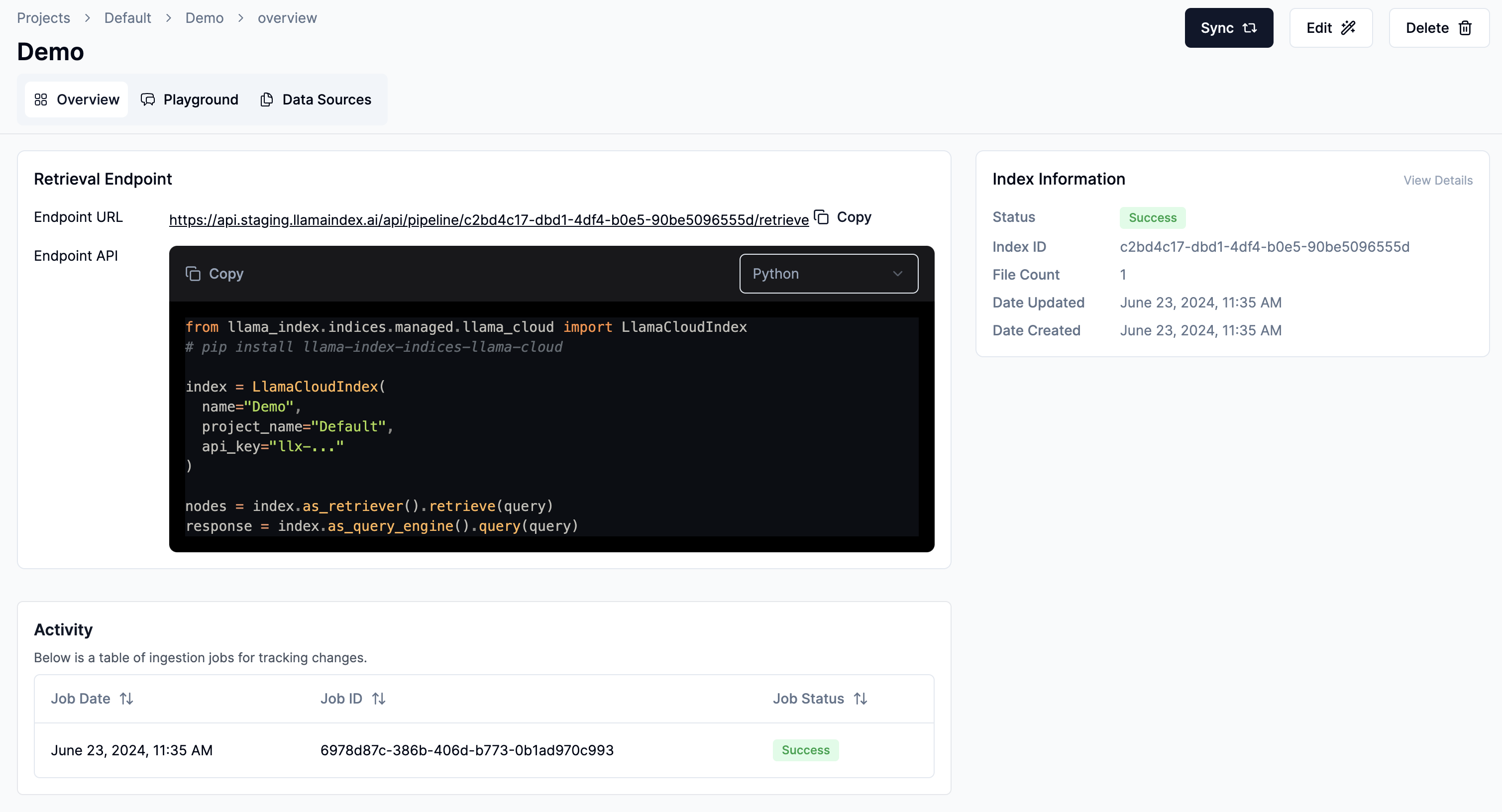Open the View Details link

1437,180
